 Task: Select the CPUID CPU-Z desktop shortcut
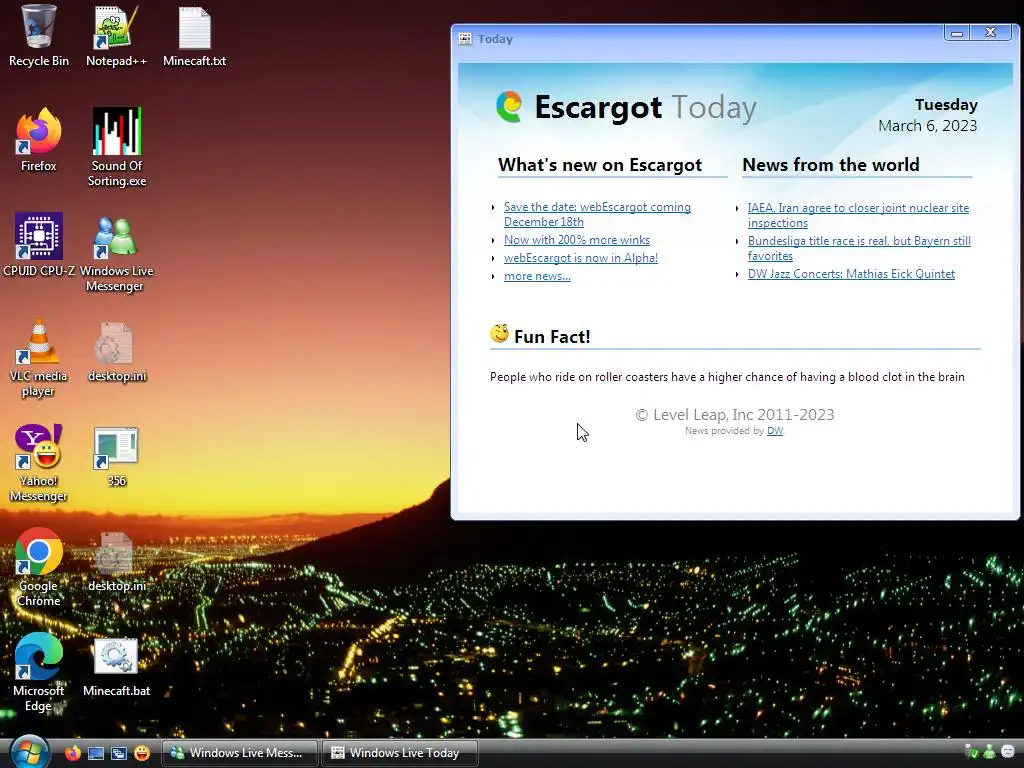point(39,244)
